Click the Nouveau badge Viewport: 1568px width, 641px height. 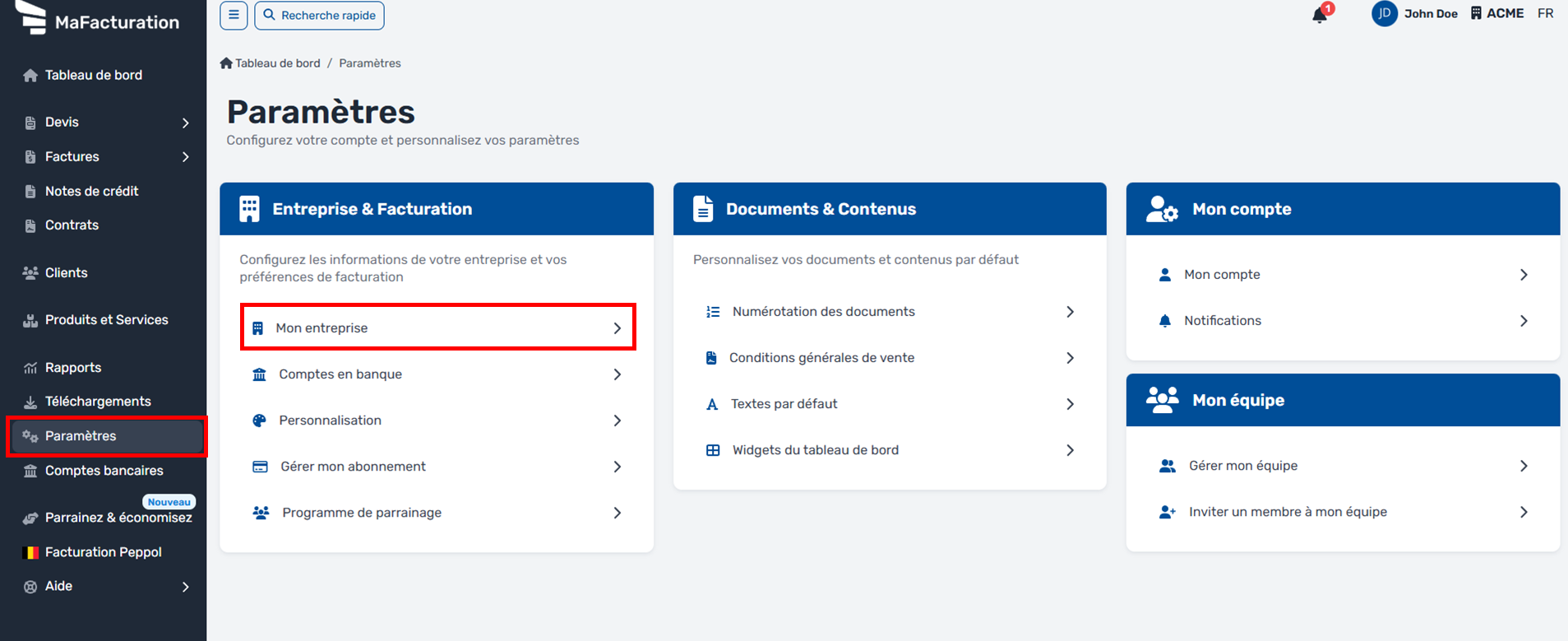[x=169, y=502]
